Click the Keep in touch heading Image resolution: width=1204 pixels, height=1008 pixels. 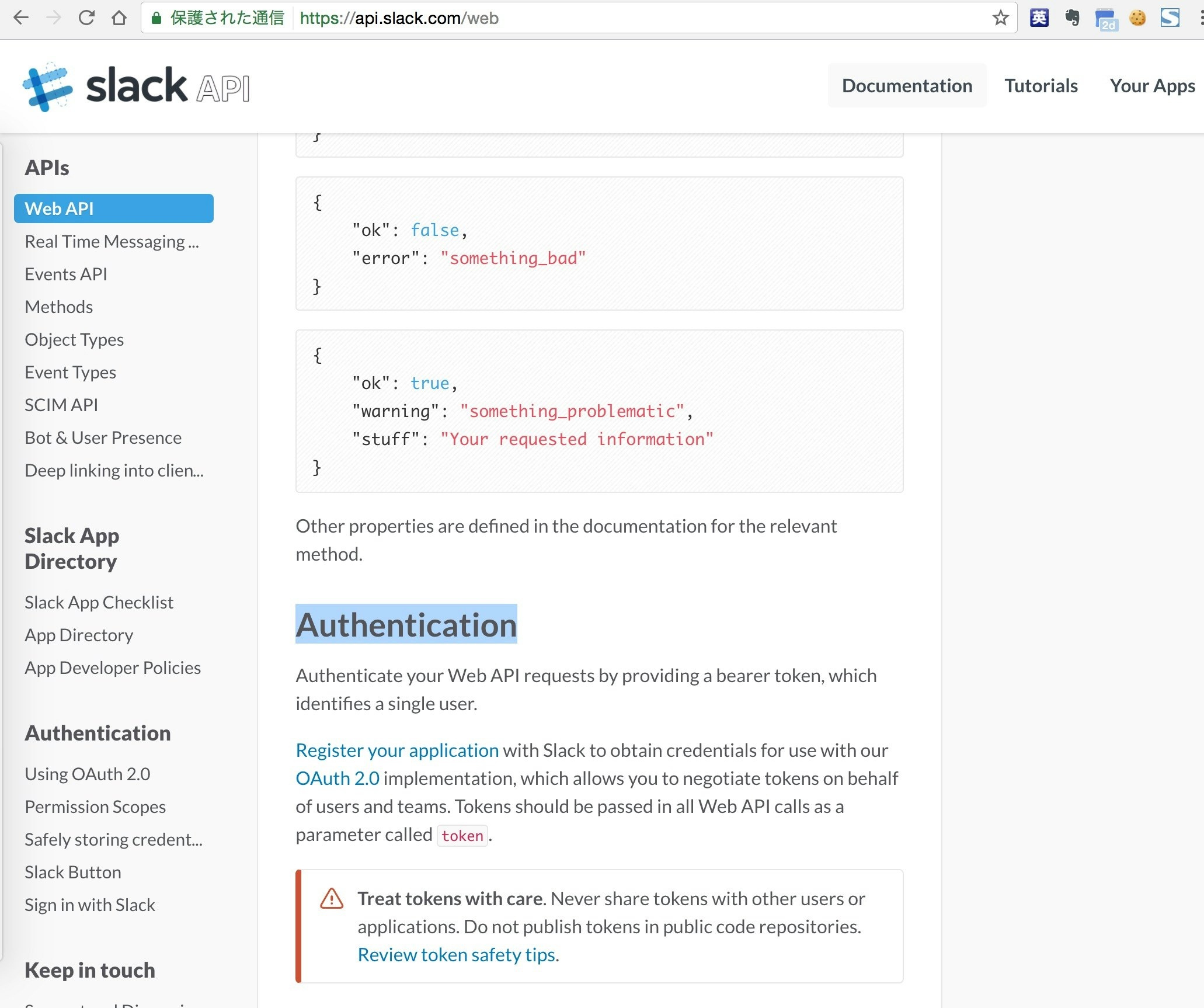tap(90, 970)
